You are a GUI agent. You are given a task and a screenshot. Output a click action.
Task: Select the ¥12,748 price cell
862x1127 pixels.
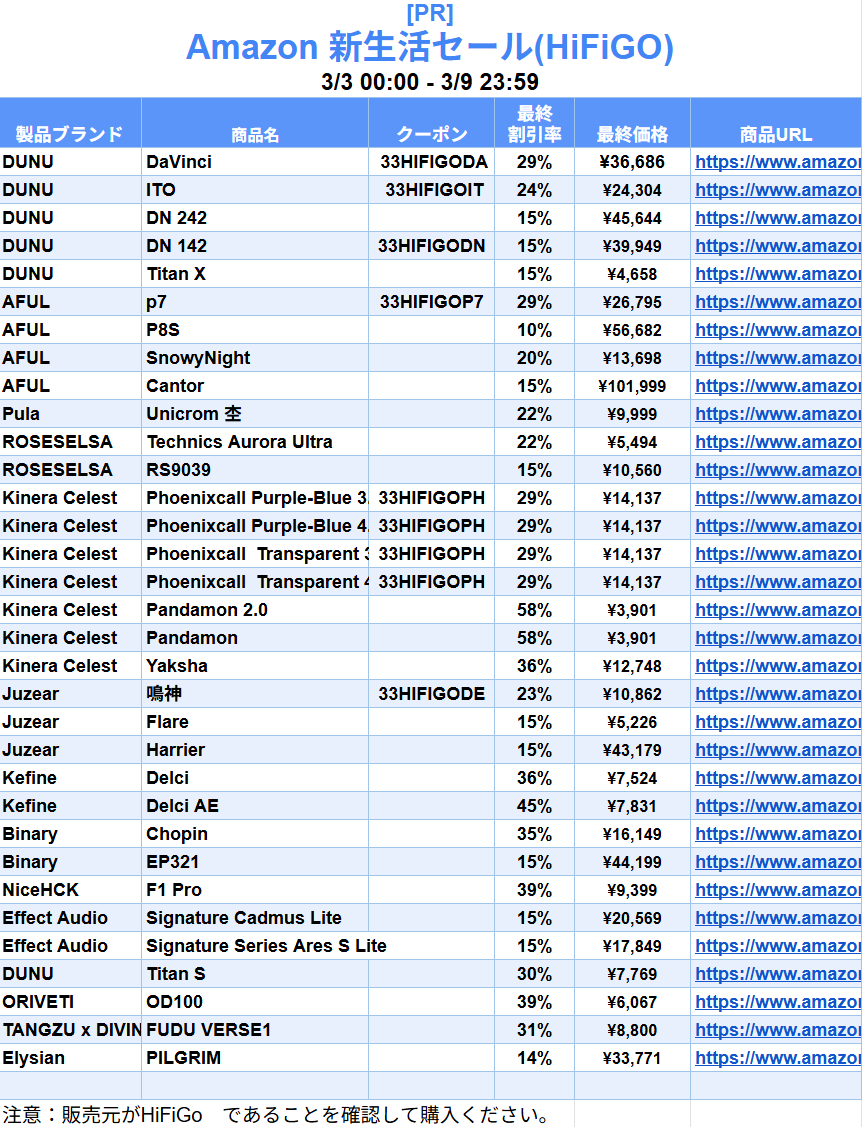coord(632,666)
